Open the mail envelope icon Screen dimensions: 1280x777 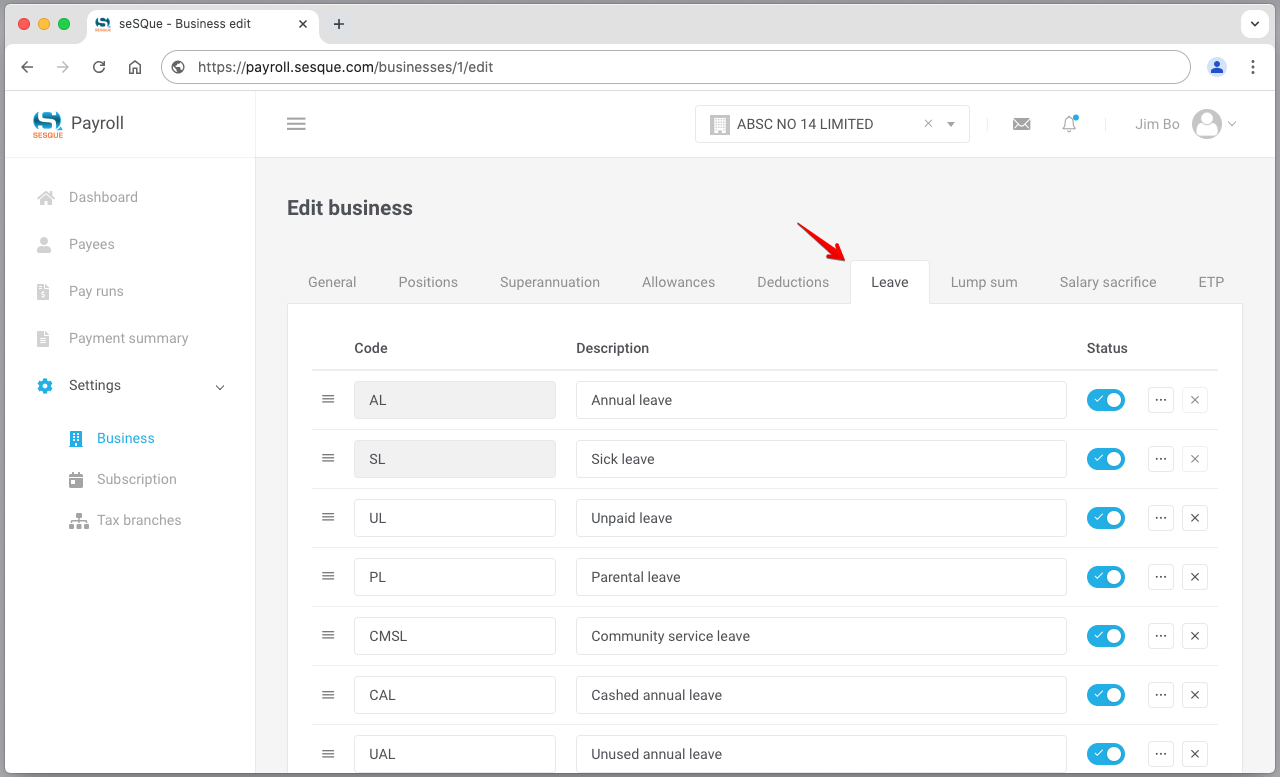1021,124
